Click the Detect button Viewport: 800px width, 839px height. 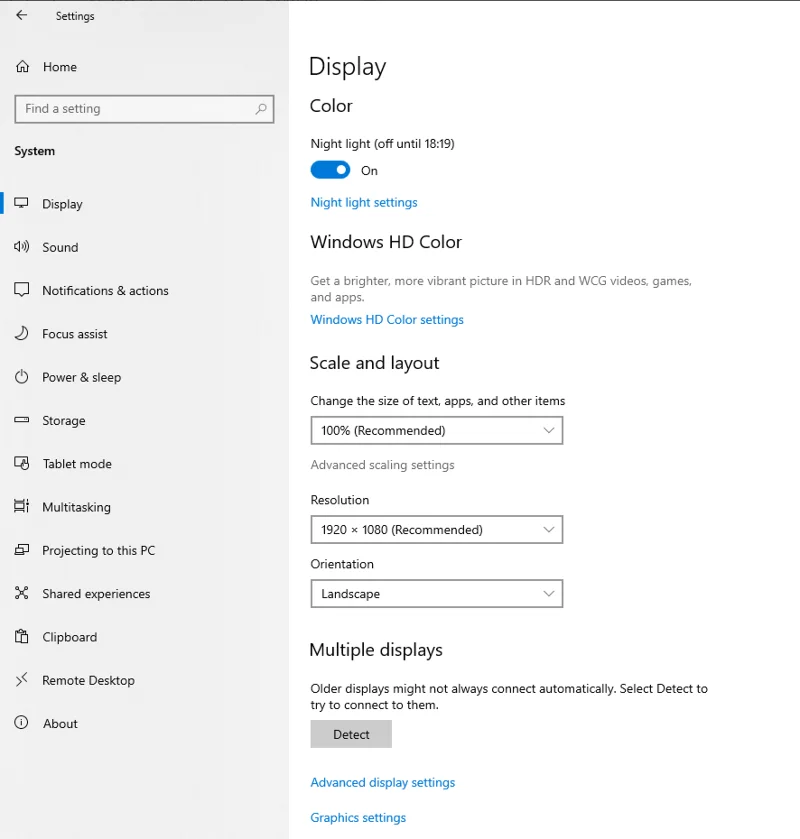[x=351, y=734]
